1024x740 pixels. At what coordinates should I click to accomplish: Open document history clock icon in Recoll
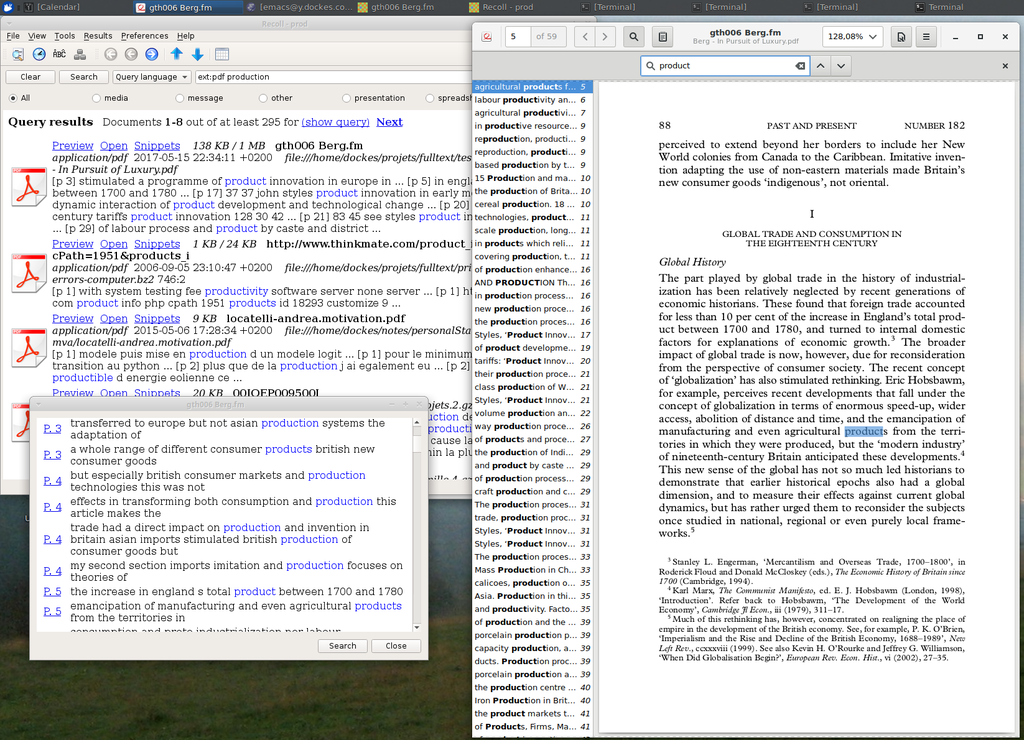[x=39, y=55]
